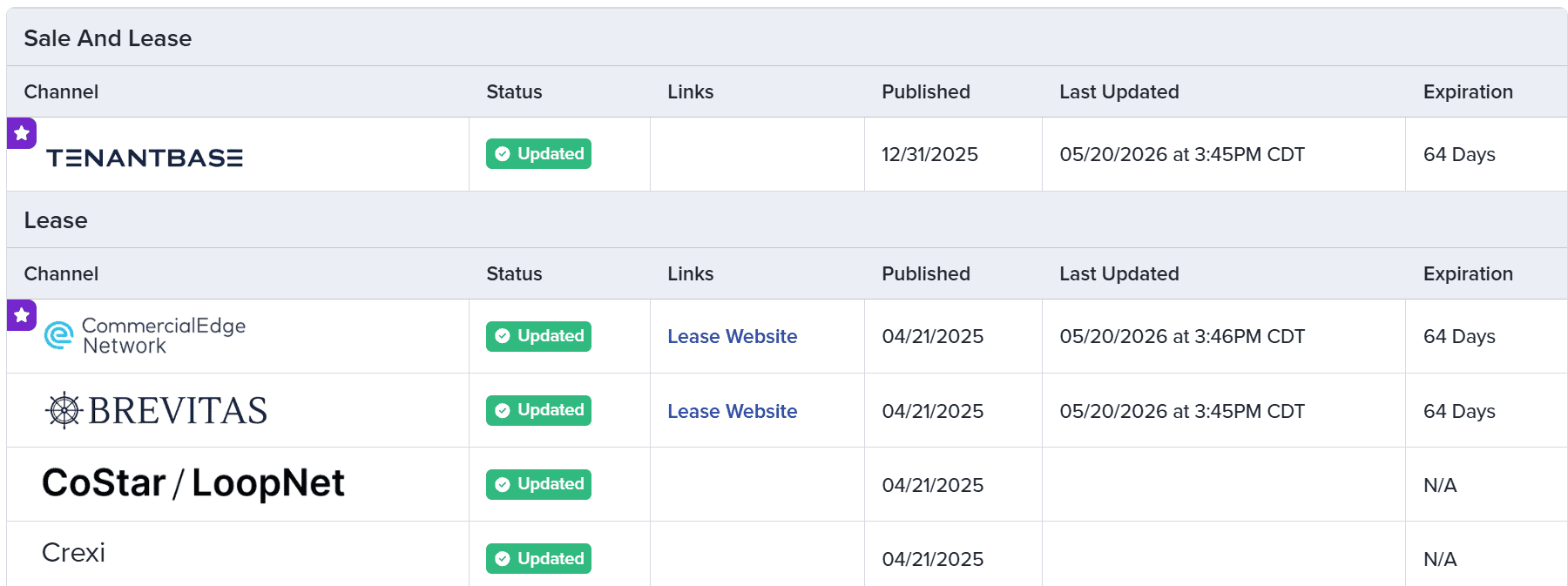Open the CoStar / LoopNet channel logo

(193, 483)
